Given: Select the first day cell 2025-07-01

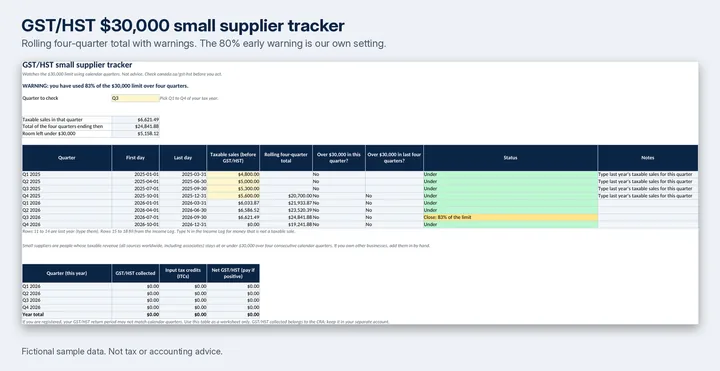Looking at the screenshot, I should 135,189.
